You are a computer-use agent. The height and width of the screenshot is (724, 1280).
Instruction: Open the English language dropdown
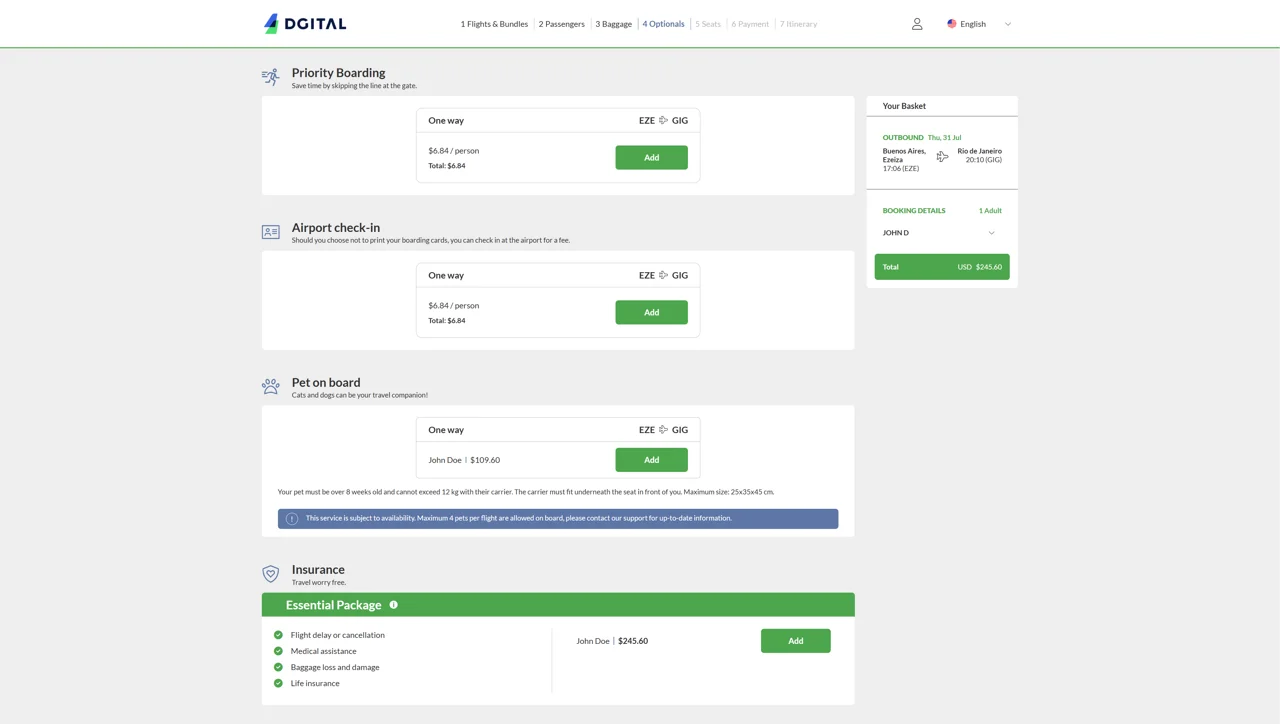point(973,24)
